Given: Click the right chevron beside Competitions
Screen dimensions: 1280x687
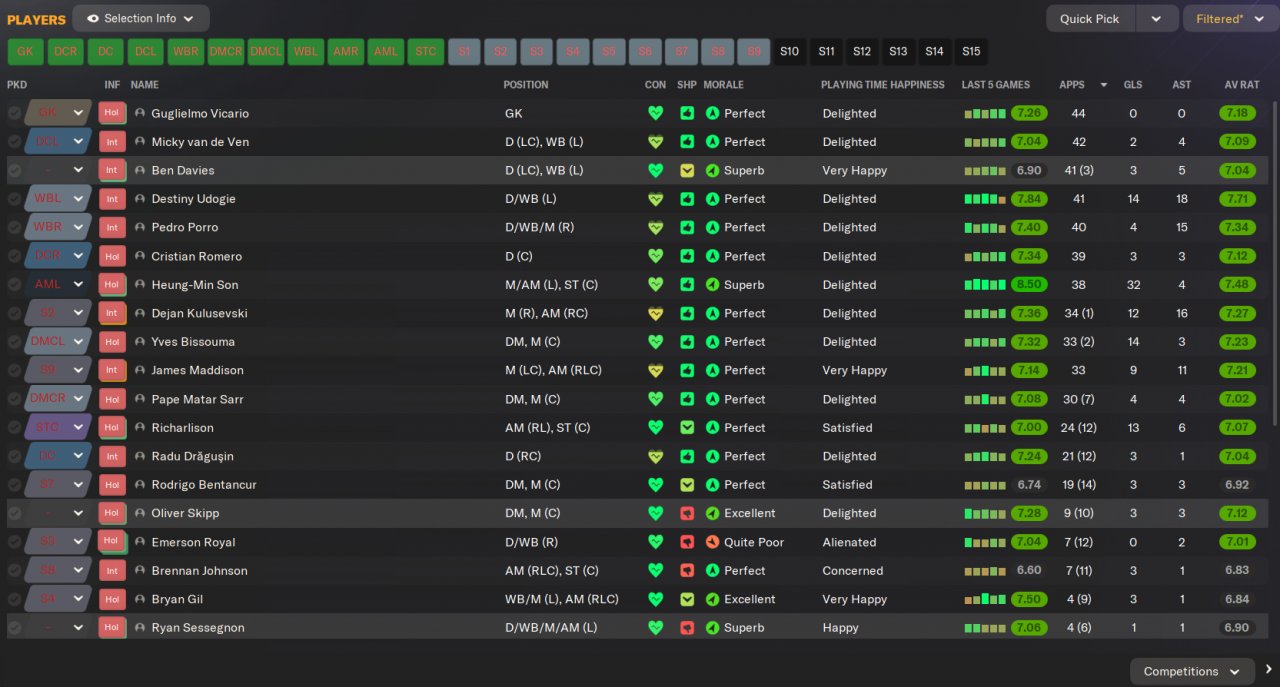Looking at the screenshot, I should pos(1268,671).
